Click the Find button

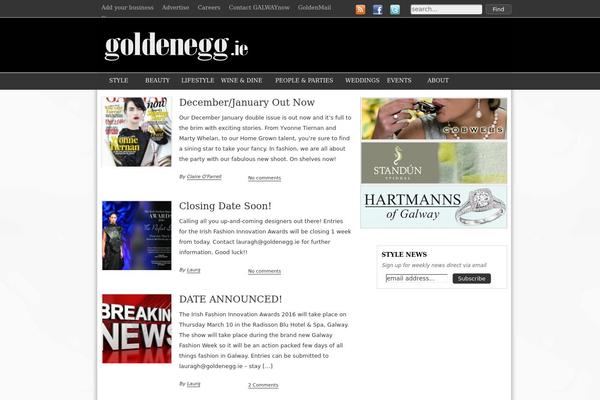[x=498, y=9]
